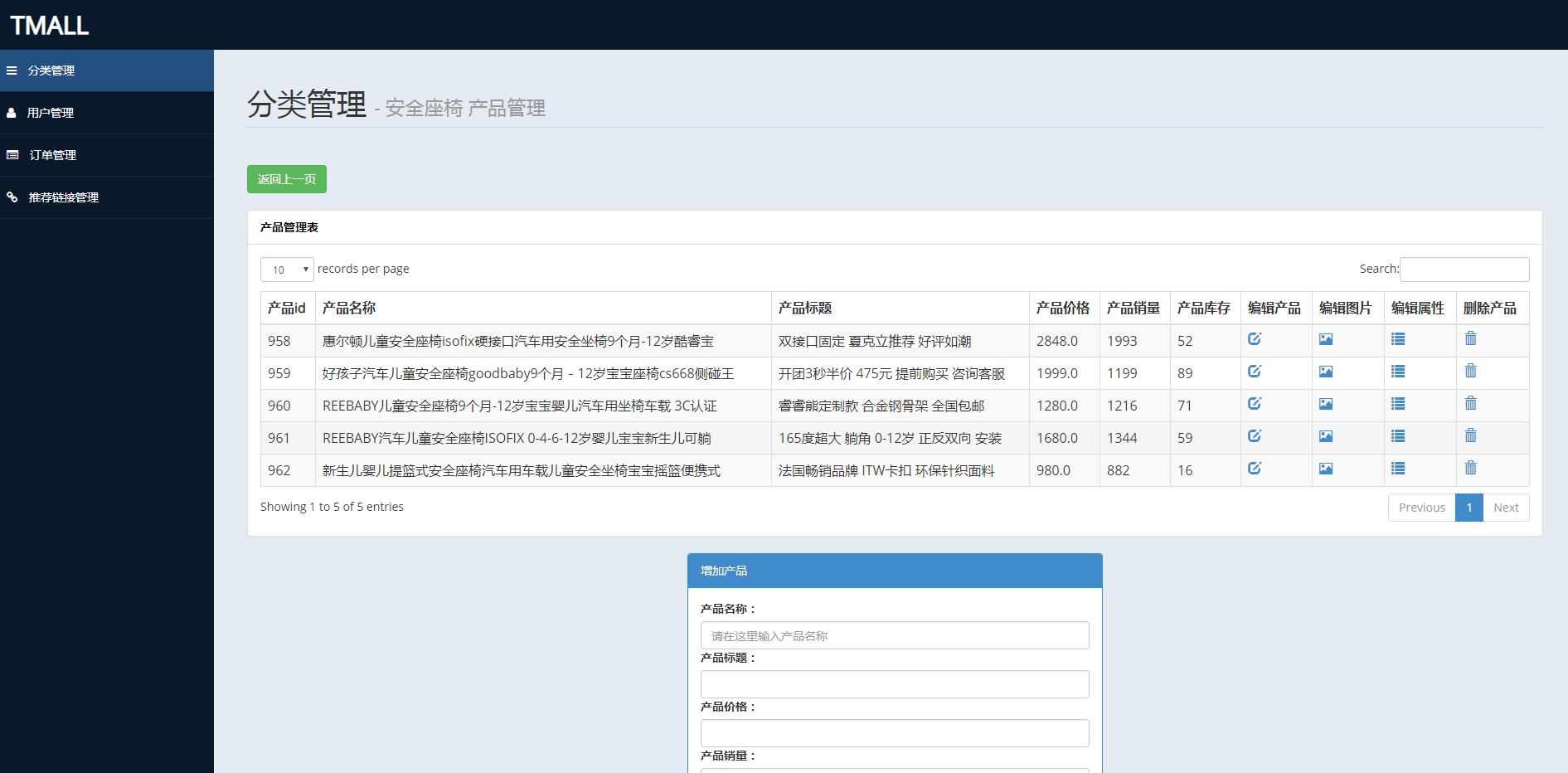The image size is (1568, 773).
Task: Click the order icon beside 订单管理
Action: click(12, 155)
